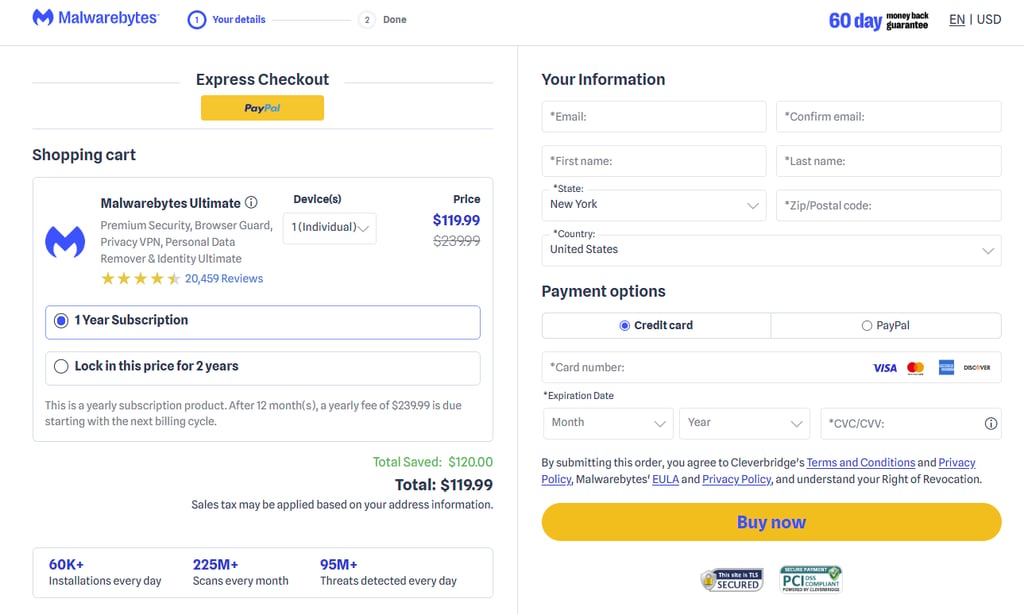Open Cleverbridge Terms and Conditions link
The image size is (1024, 614).
pyautogui.click(x=861, y=462)
